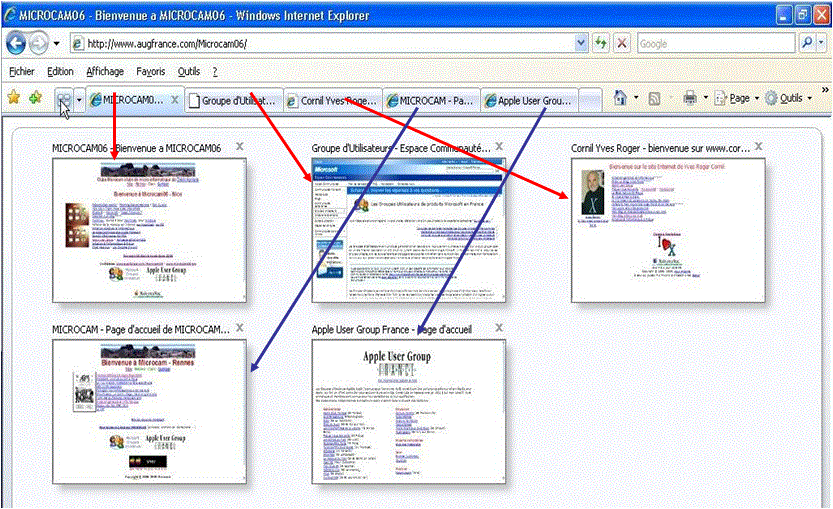Switch to the MICROCAM - Pa... tab
The height and width of the screenshot is (509, 833).
tap(431, 100)
